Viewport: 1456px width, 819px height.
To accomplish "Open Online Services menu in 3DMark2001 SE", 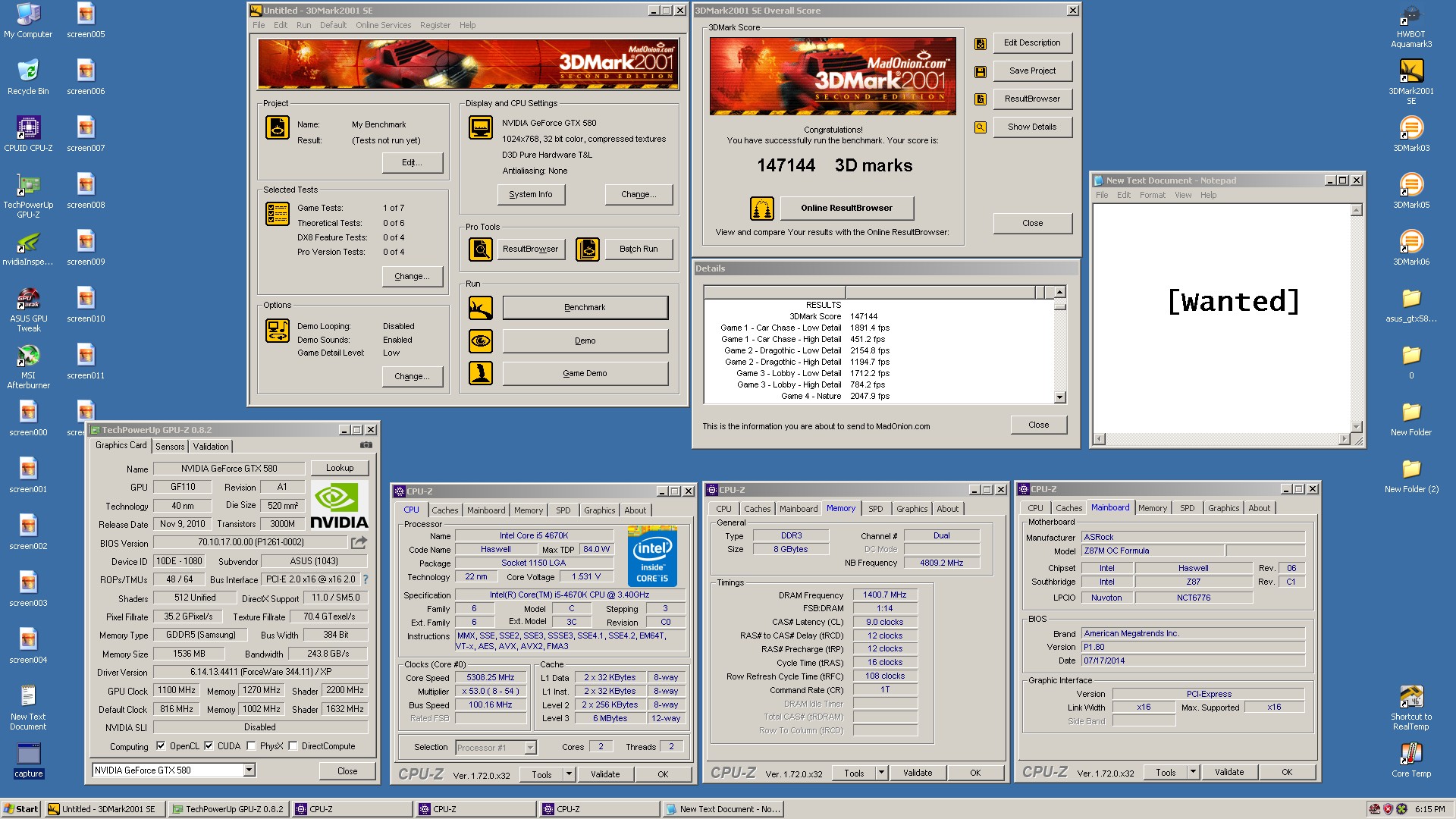I will click(x=383, y=25).
